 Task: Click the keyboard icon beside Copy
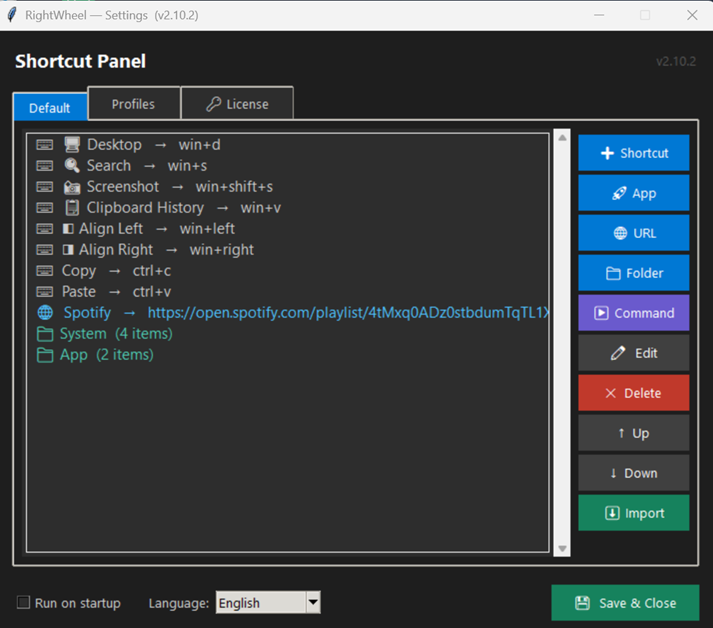45,271
